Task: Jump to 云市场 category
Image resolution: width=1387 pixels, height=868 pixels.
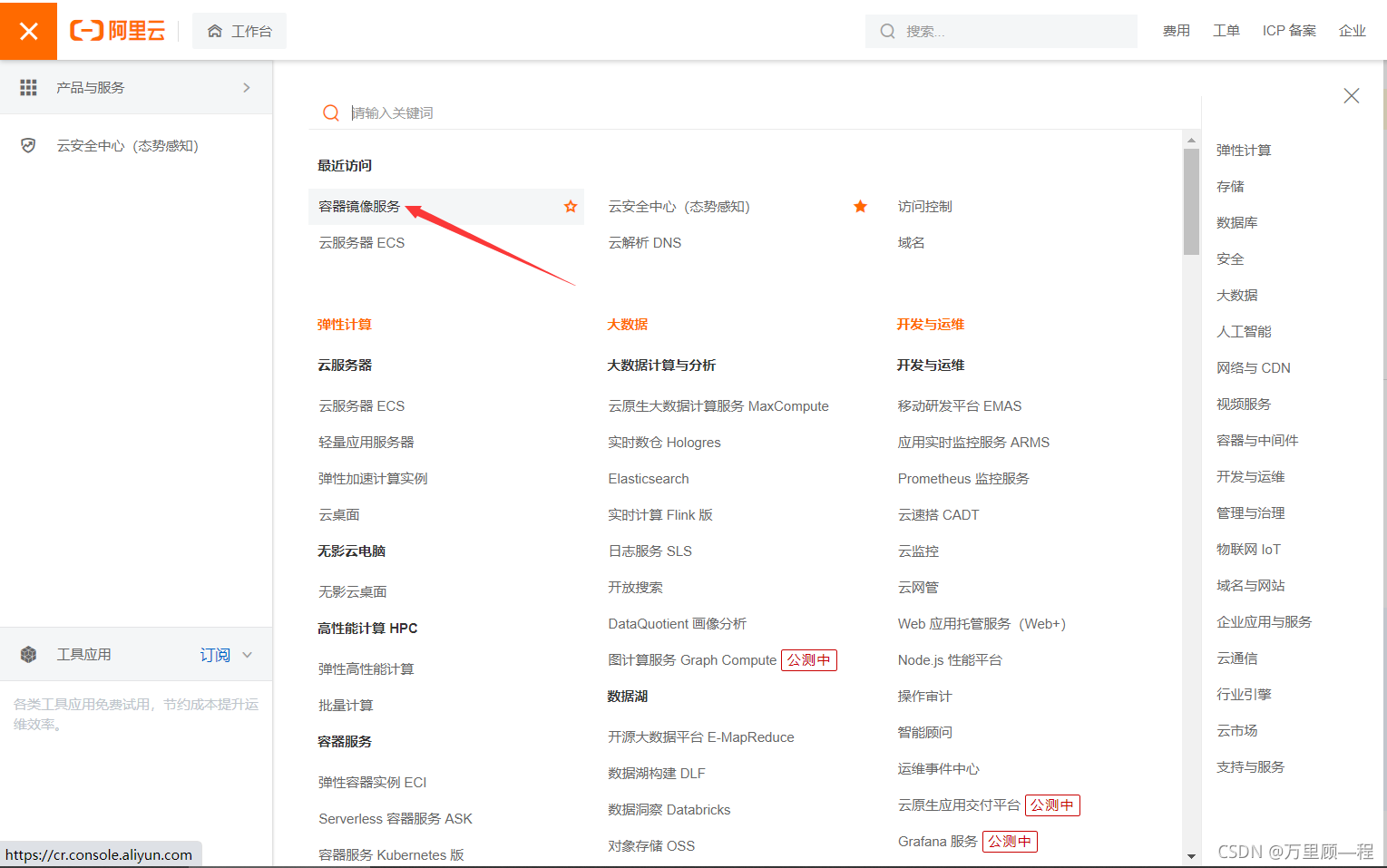Action: (1237, 731)
